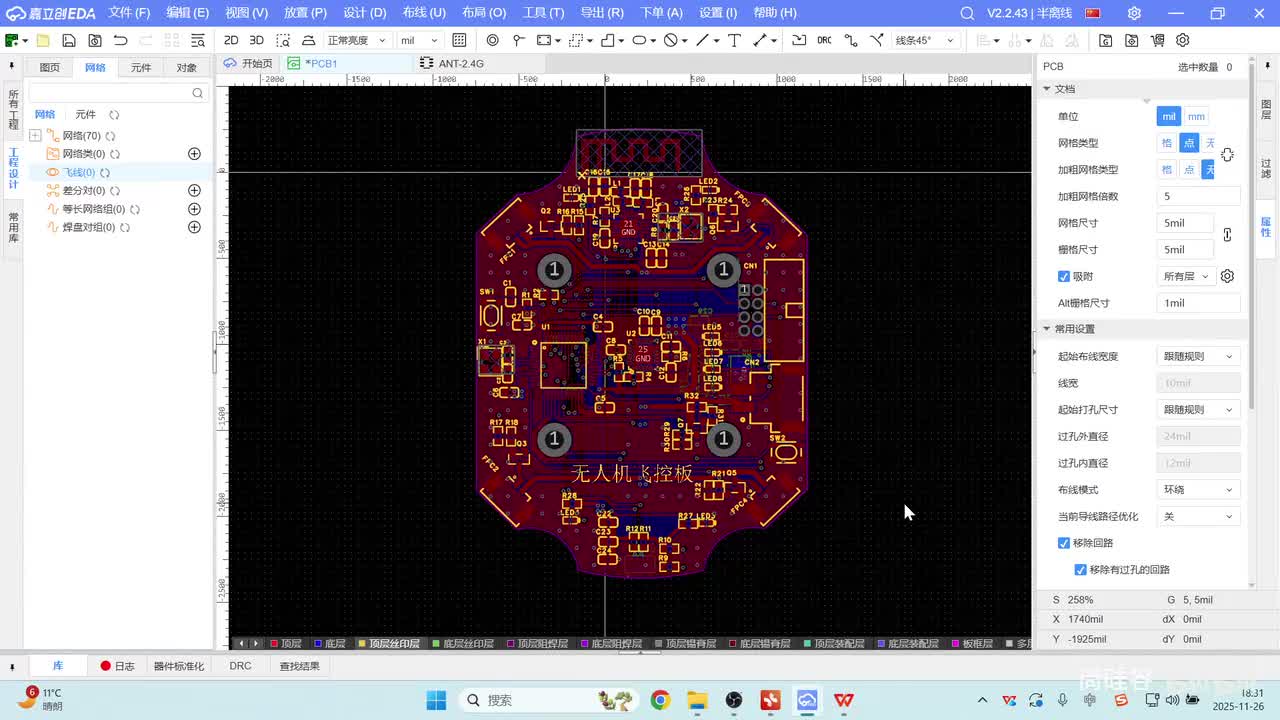Expand the 网络(70) tree node
The height and width of the screenshot is (720, 1280).
(35, 136)
